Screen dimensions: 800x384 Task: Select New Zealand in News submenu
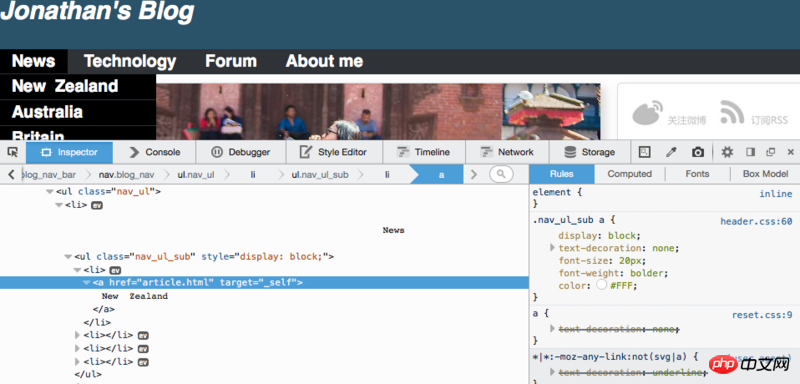78,86
